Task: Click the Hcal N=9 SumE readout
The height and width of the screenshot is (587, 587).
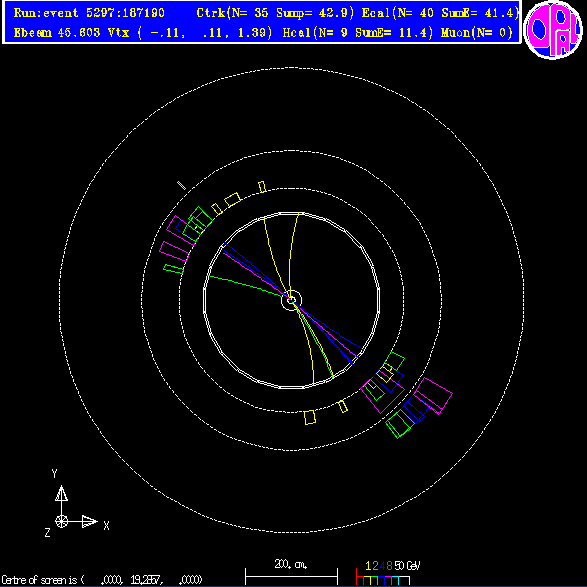Action: click(358, 33)
